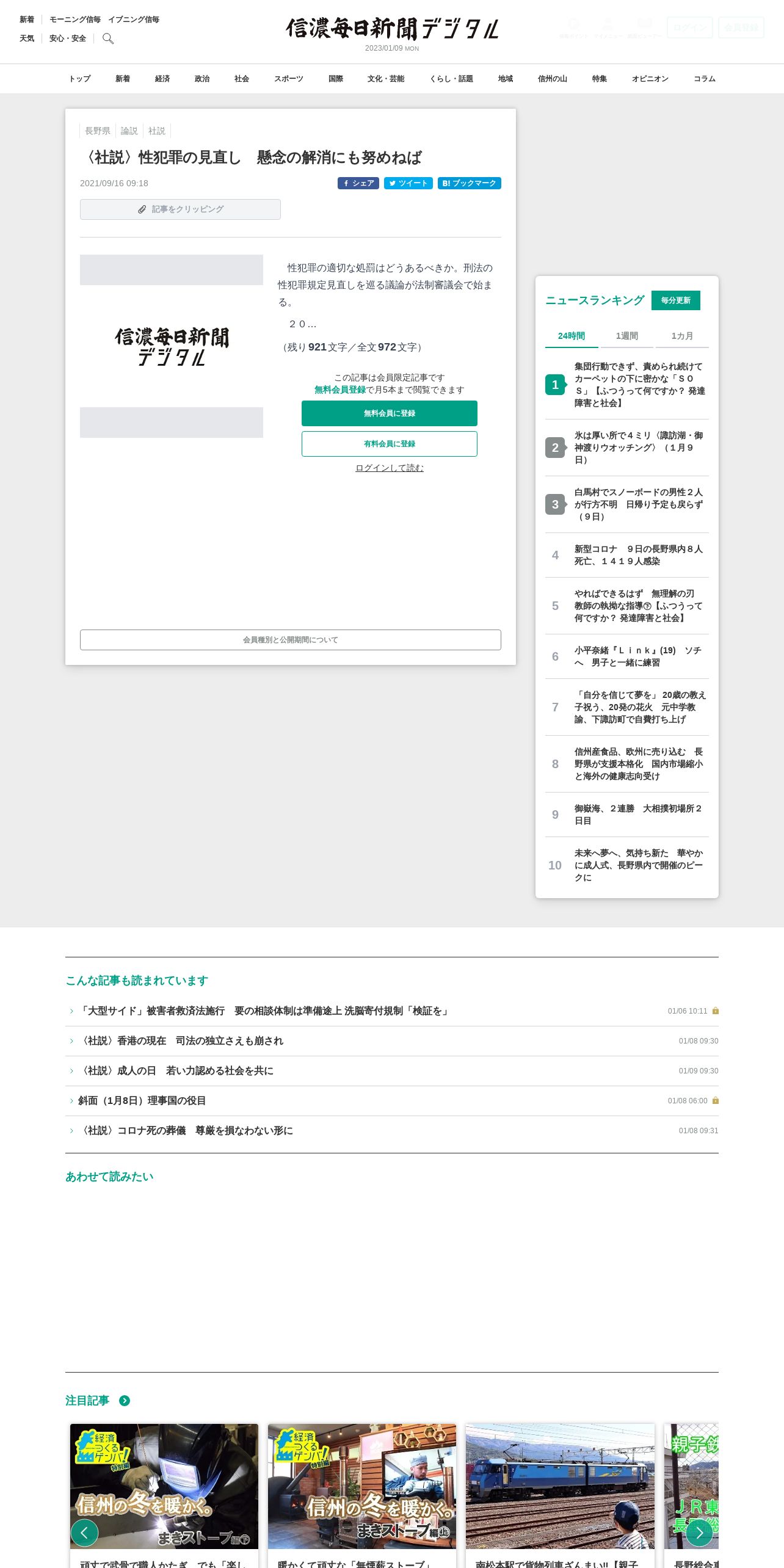
Task: Open モーニング信毎 top link
Action: [x=75, y=20]
